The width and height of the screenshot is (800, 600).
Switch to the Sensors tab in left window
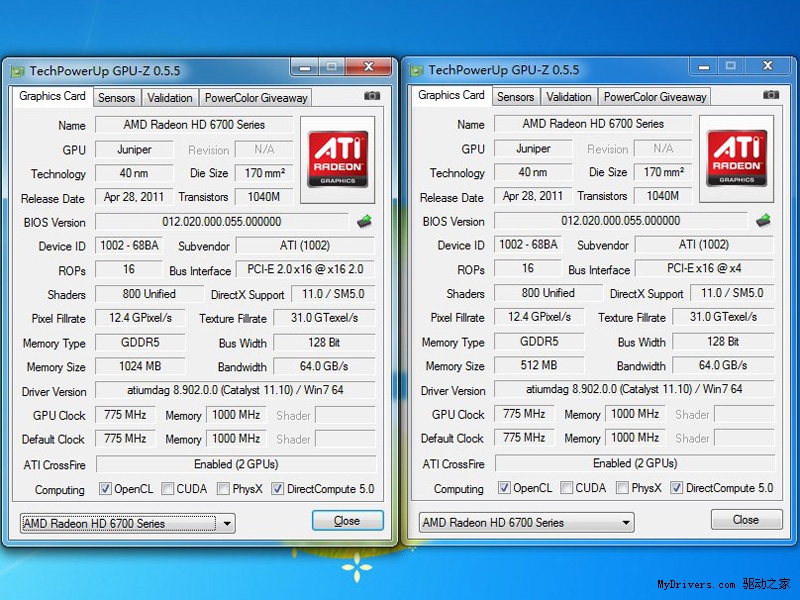pos(116,98)
